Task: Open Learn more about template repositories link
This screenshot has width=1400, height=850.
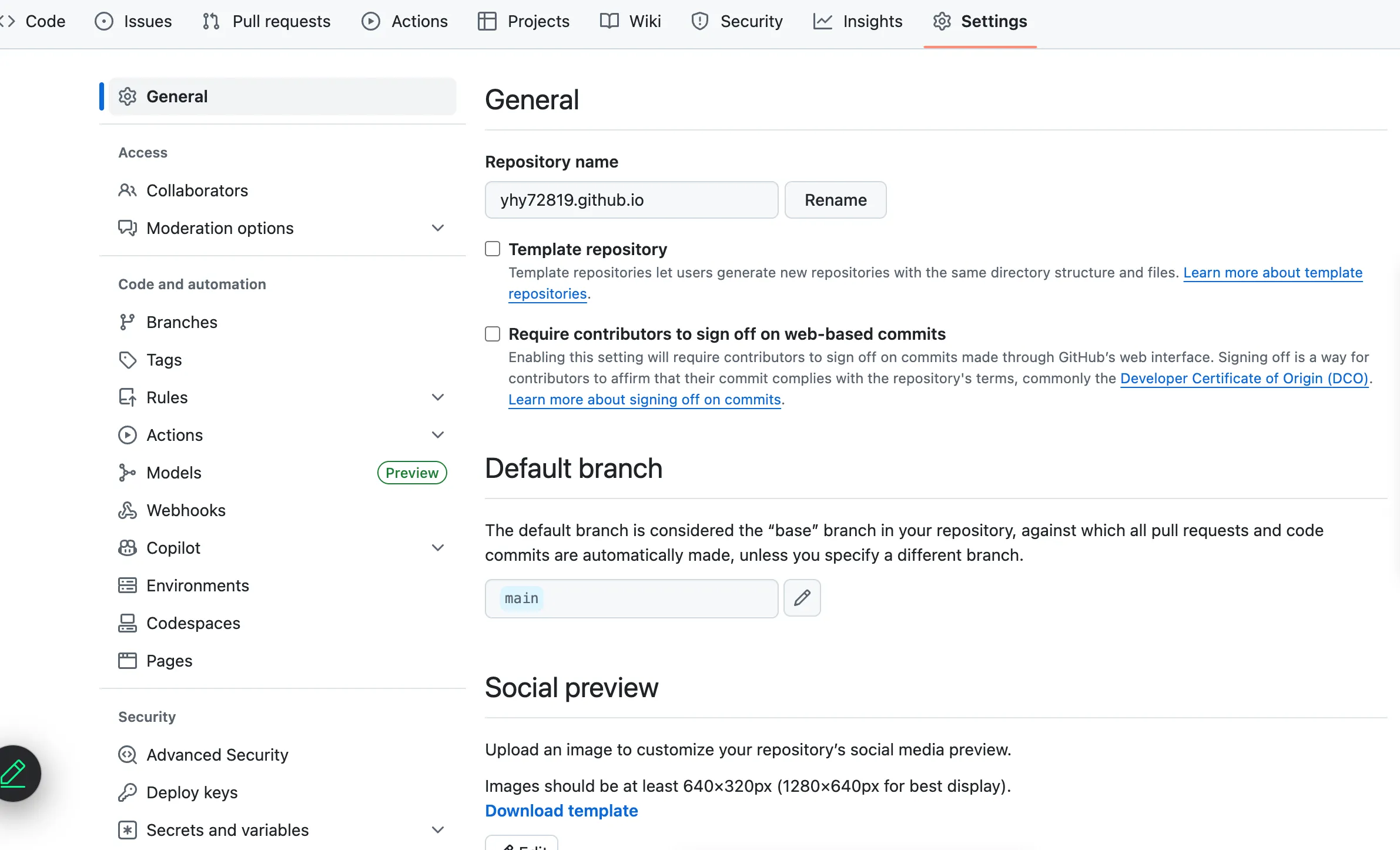Action: 1272,273
